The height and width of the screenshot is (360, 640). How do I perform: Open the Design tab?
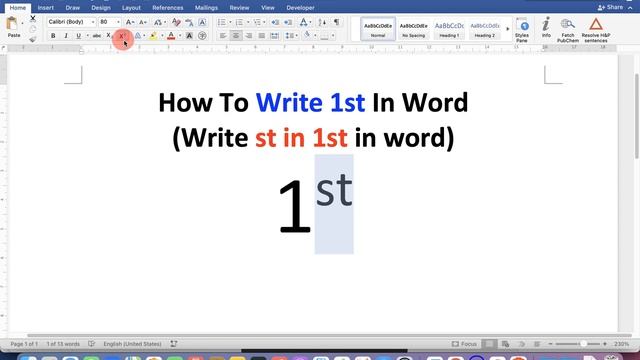coord(101,8)
